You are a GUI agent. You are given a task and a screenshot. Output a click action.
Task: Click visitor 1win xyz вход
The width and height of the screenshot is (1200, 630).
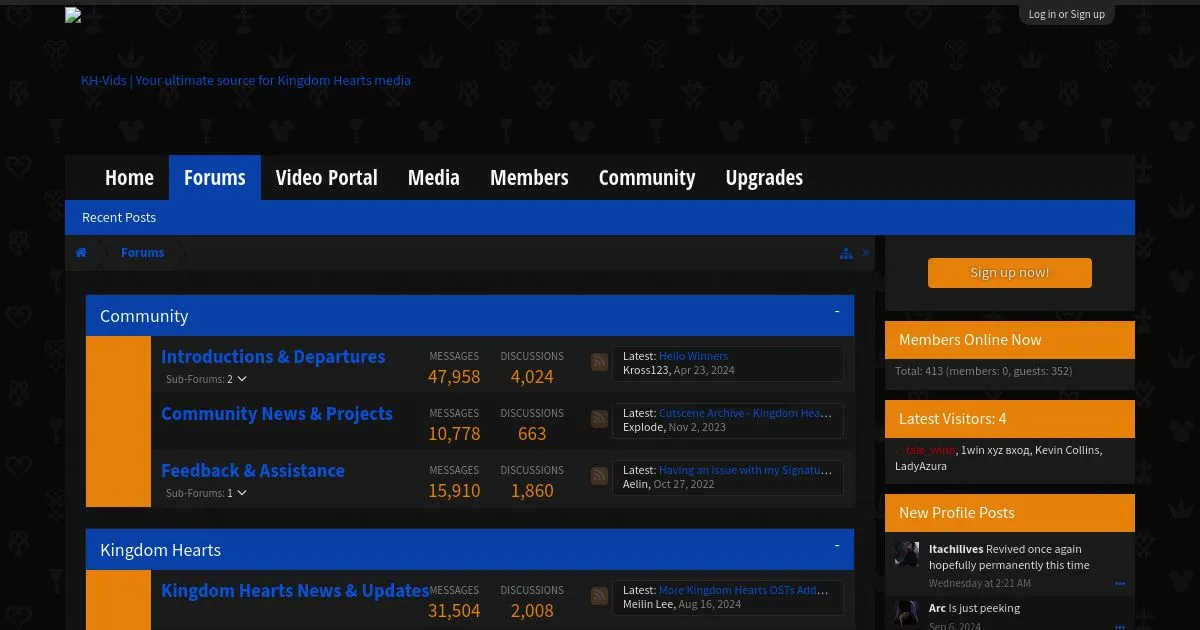[995, 450]
